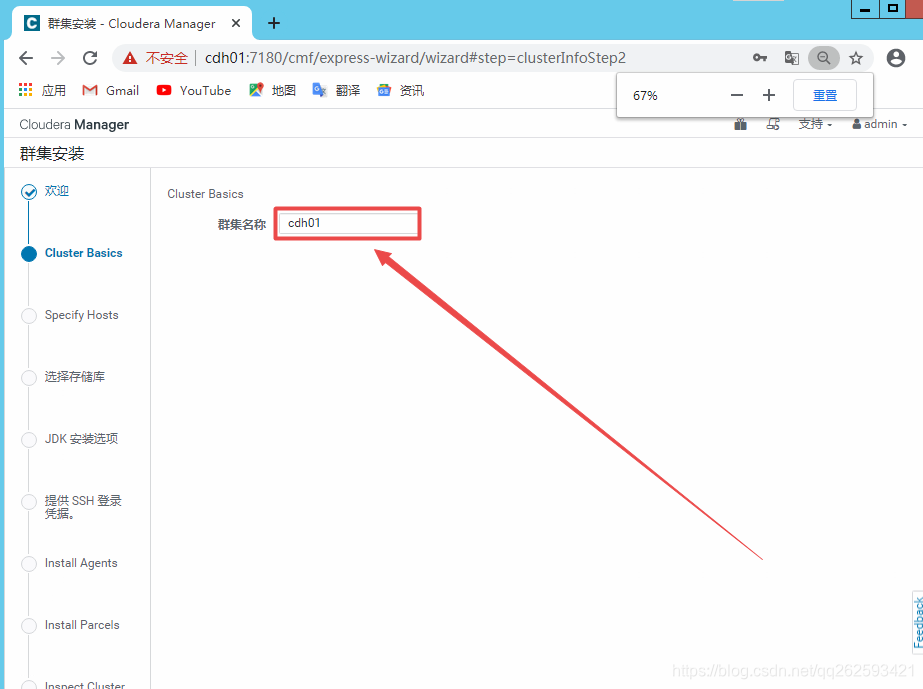Expand the admin user dropdown
The width and height of the screenshot is (923, 689).
point(879,124)
